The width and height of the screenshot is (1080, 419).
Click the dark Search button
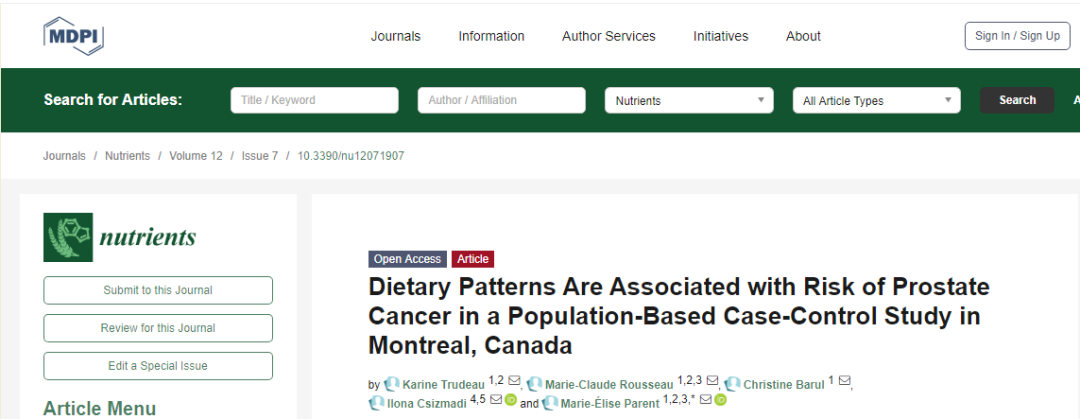click(1017, 100)
